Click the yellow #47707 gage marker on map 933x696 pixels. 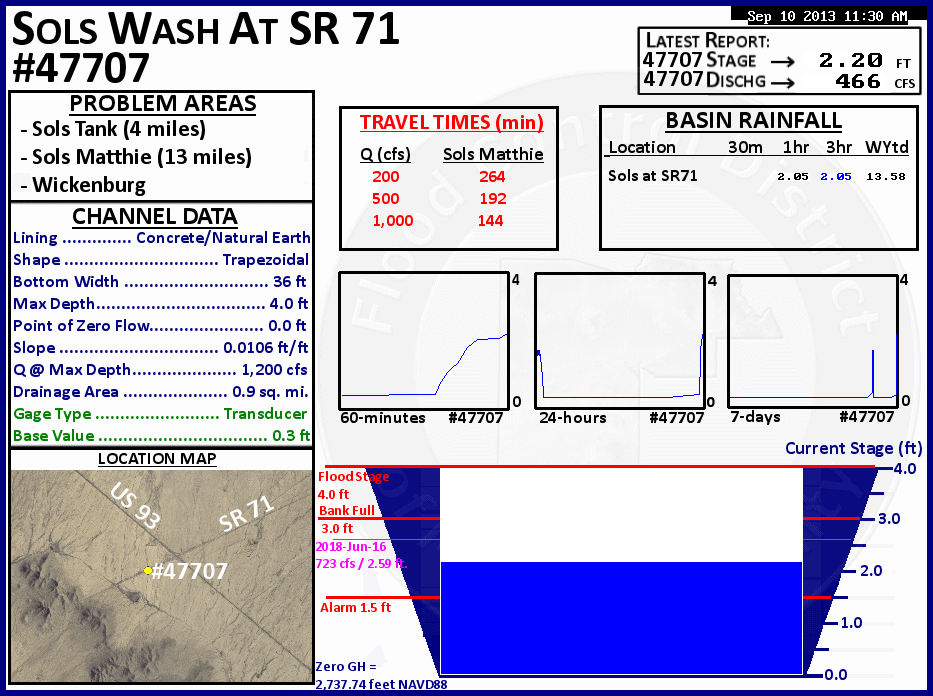pos(148,570)
